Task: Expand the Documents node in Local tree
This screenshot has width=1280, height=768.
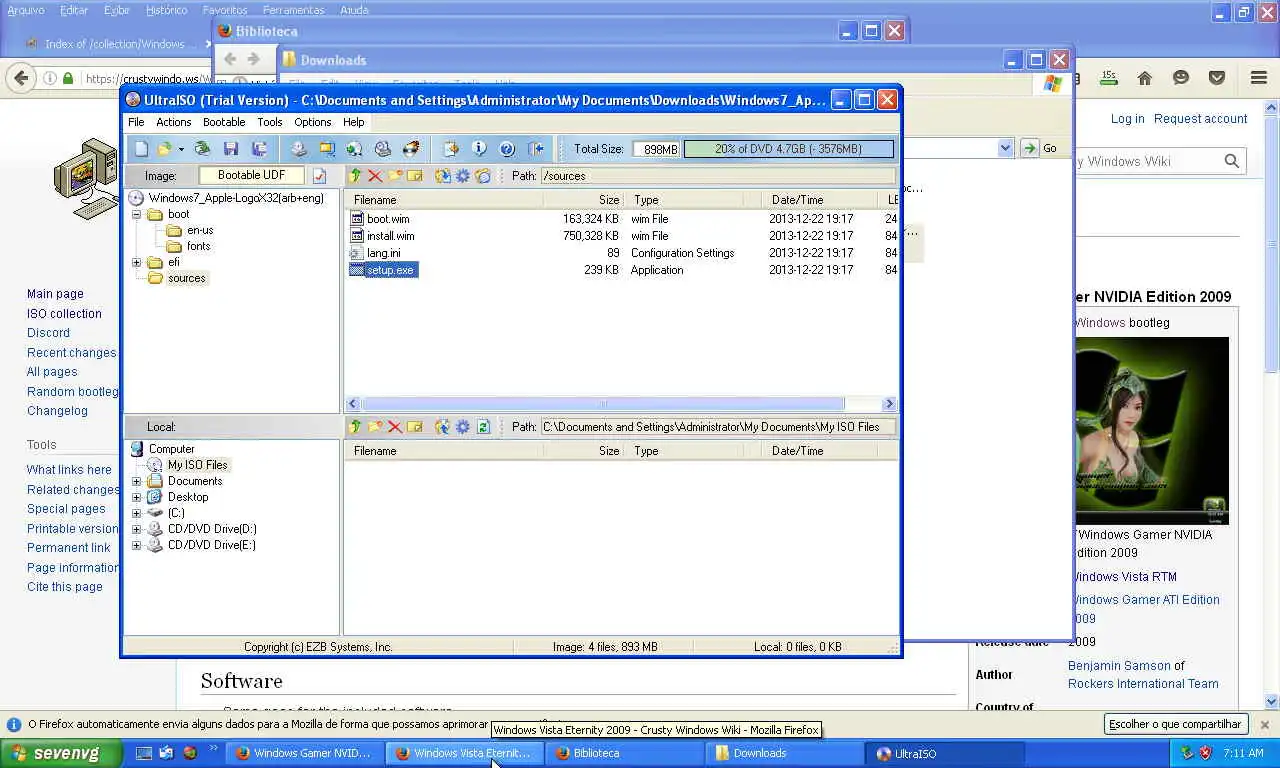Action: (137, 481)
